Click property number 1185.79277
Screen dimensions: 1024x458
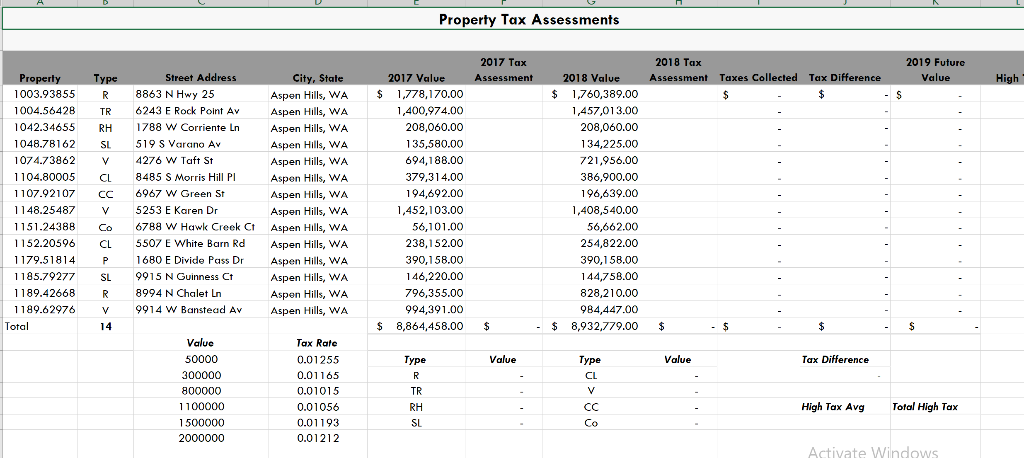[44, 276]
